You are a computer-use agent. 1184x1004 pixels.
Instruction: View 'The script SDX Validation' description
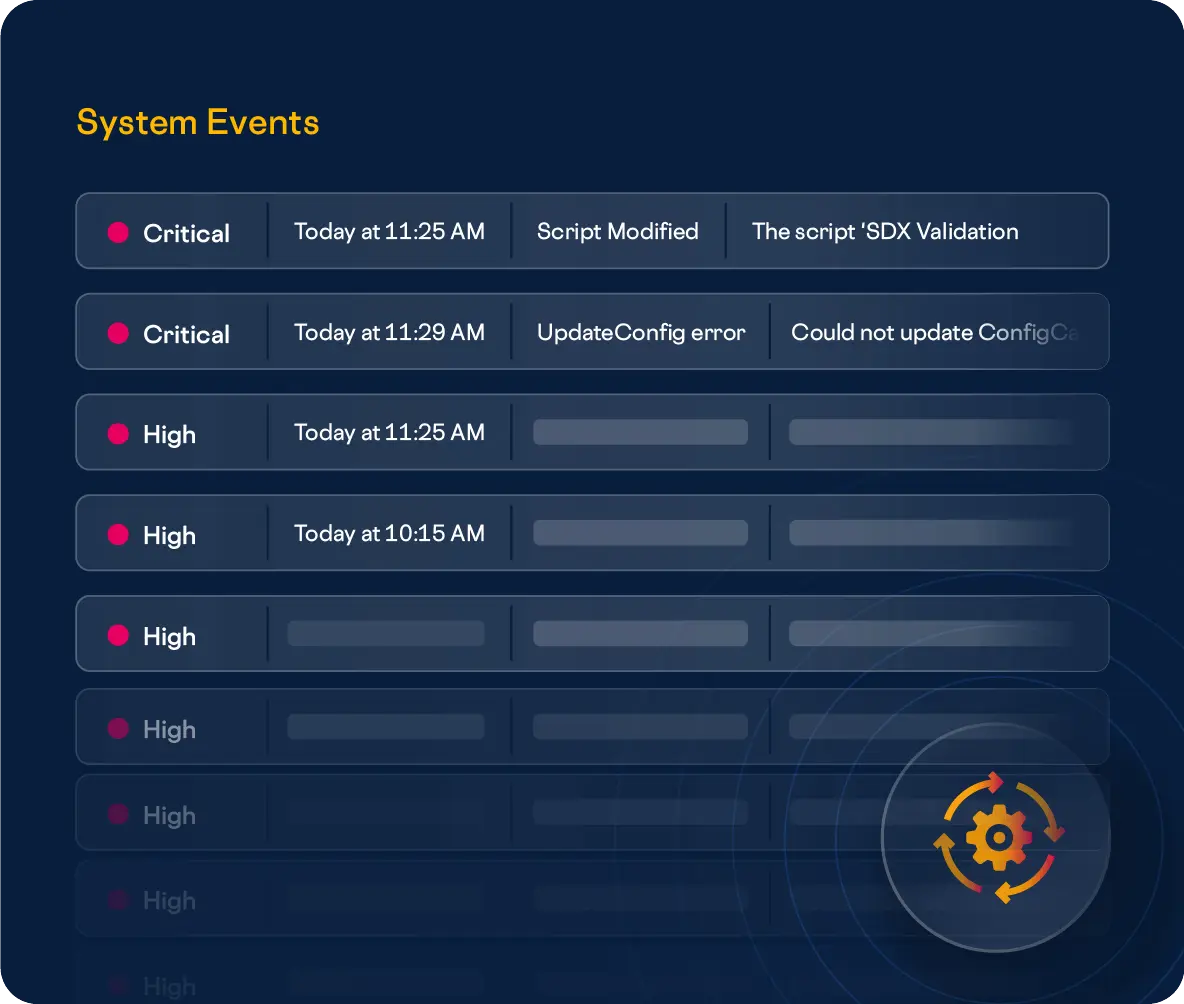[885, 231]
